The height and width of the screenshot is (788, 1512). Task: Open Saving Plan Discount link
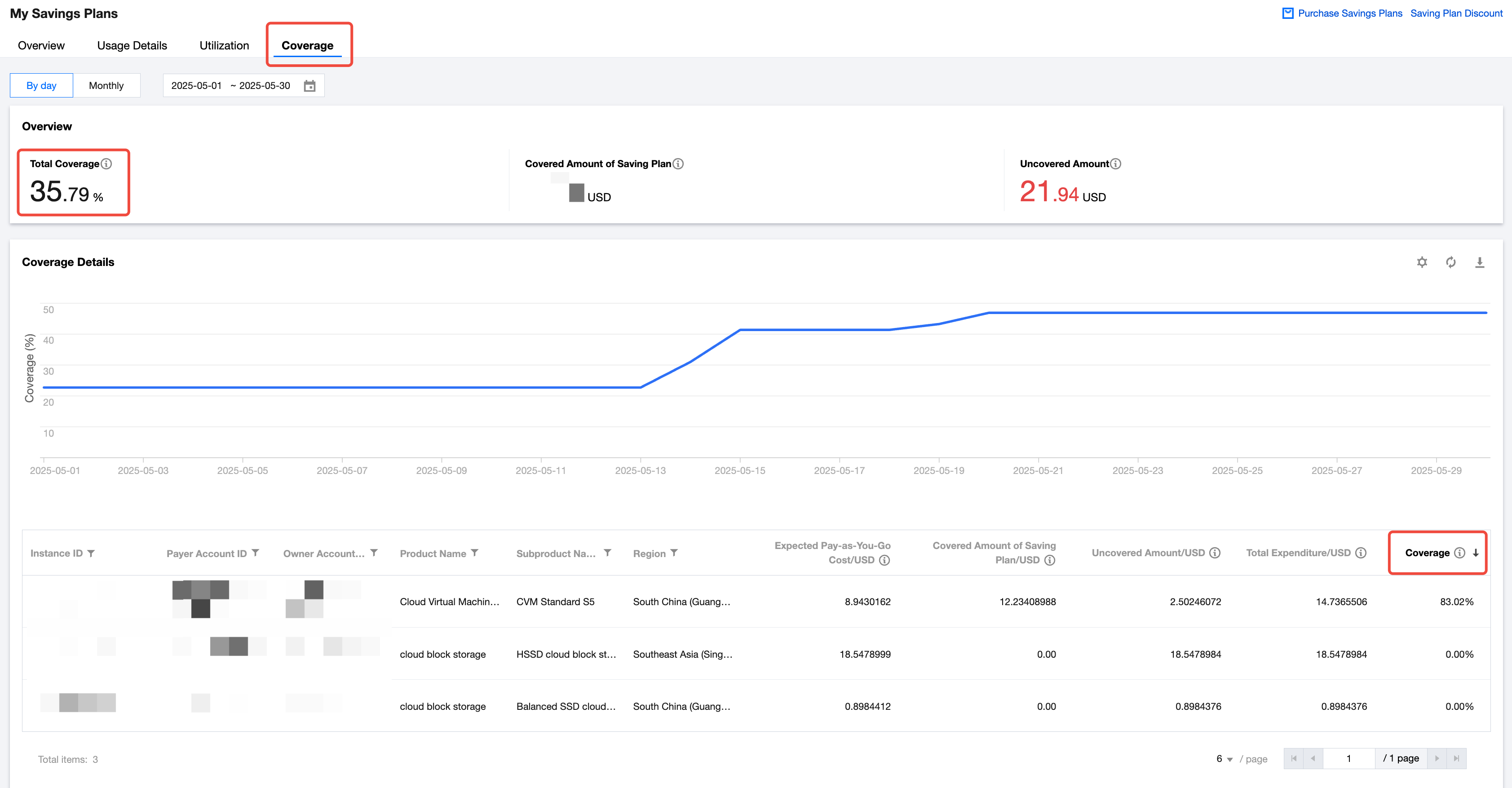(x=1456, y=13)
